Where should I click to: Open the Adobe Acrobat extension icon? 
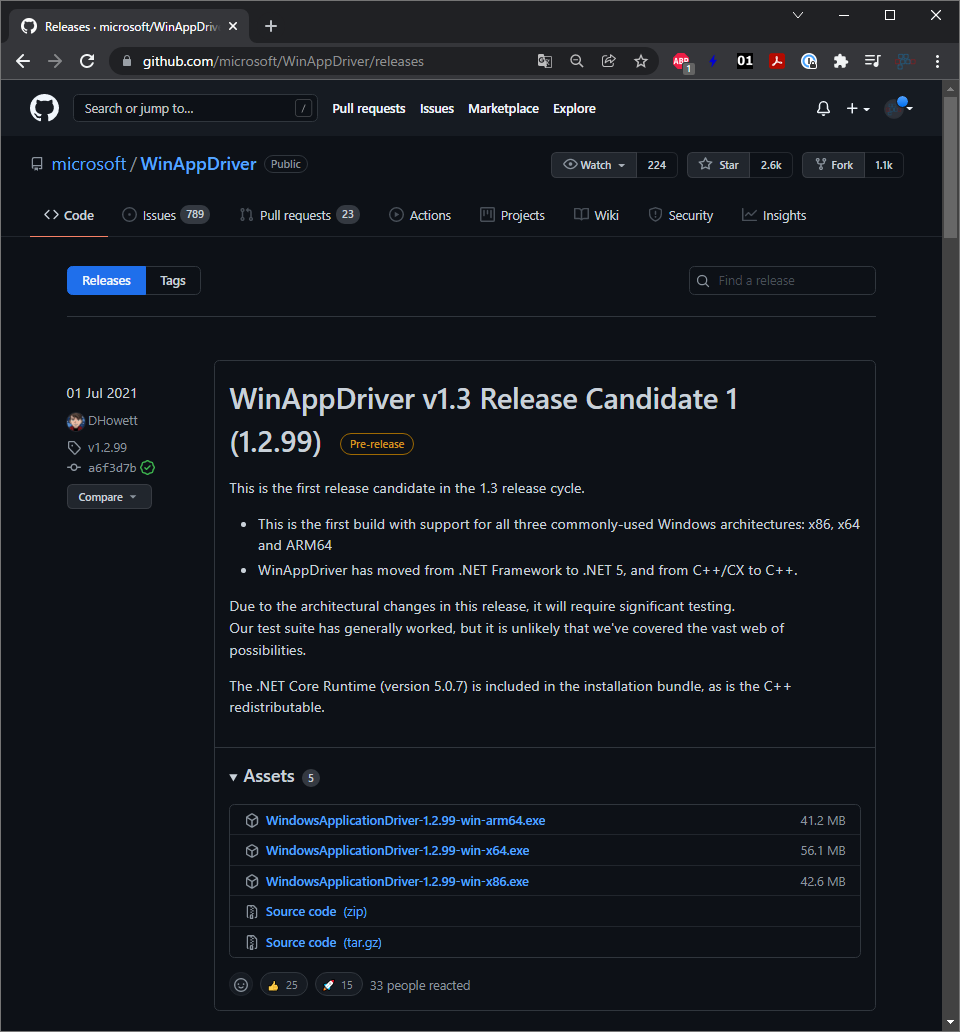[x=777, y=61]
